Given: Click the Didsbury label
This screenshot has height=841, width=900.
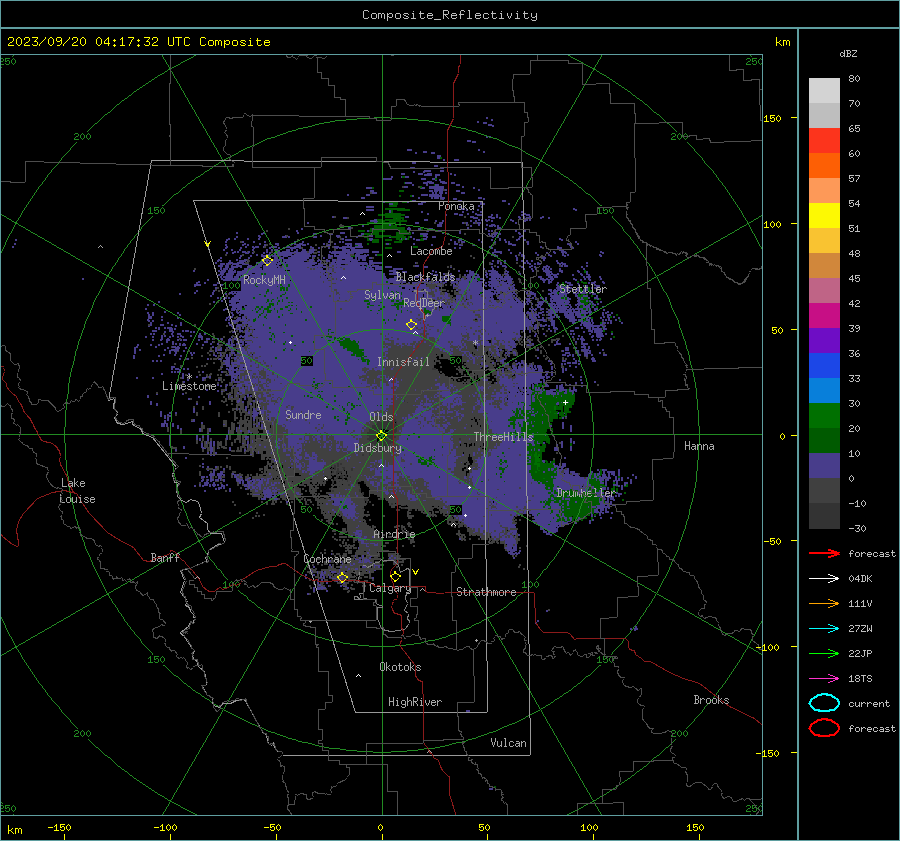Looking at the screenshot, I should pos(377,448).
